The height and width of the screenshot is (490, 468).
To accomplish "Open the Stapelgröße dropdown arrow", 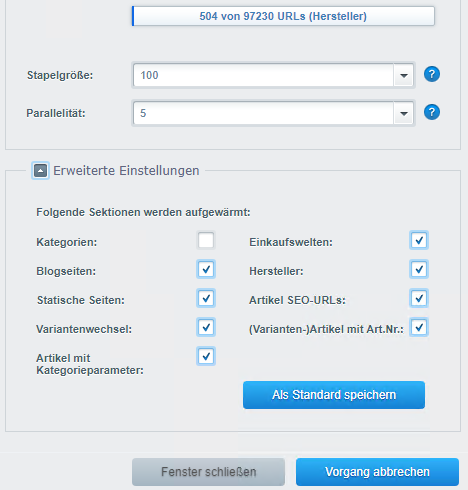I will pos(404,75).
